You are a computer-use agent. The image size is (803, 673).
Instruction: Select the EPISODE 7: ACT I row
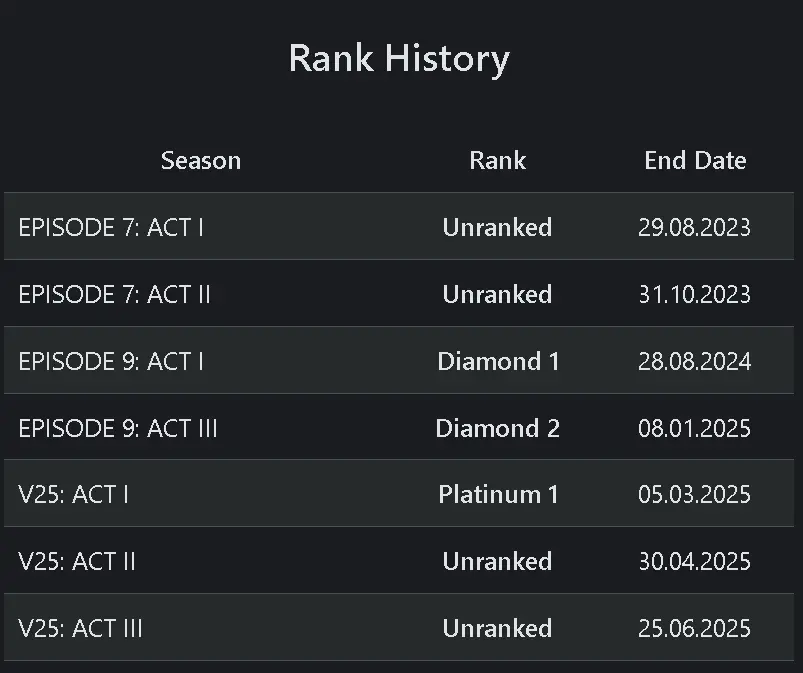[x=111, y=227]
